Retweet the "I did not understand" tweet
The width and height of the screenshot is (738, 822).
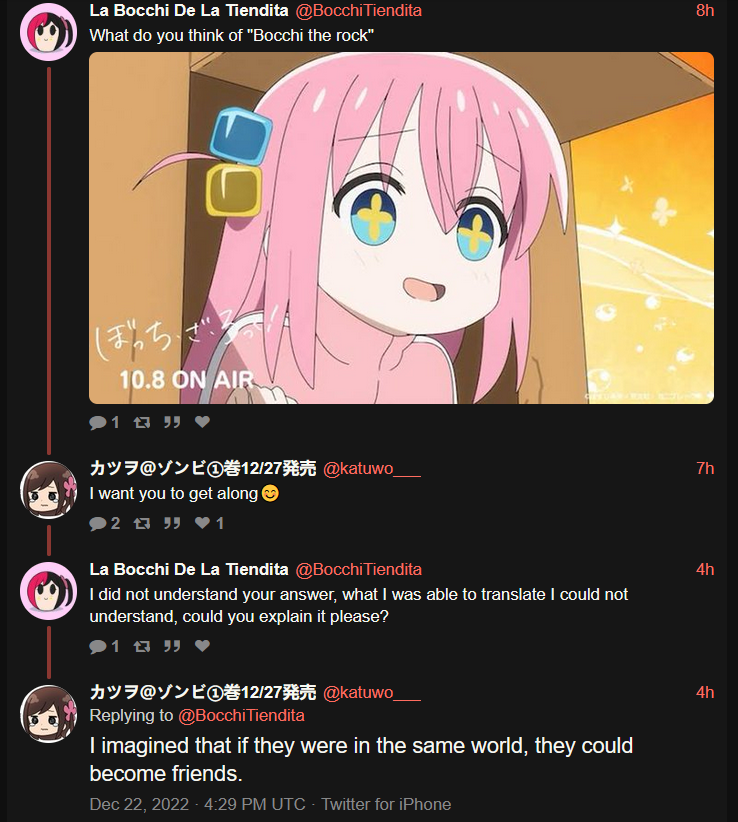142,646
